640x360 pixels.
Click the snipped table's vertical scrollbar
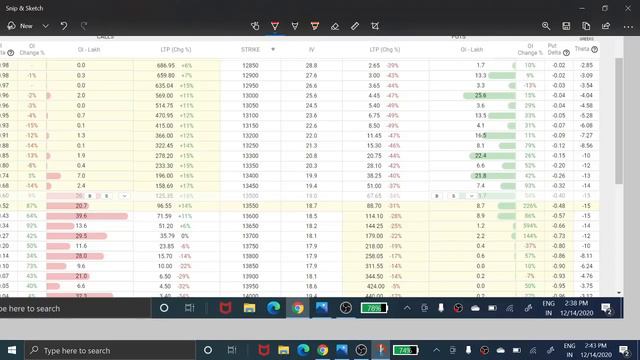[x=619, y=121]
